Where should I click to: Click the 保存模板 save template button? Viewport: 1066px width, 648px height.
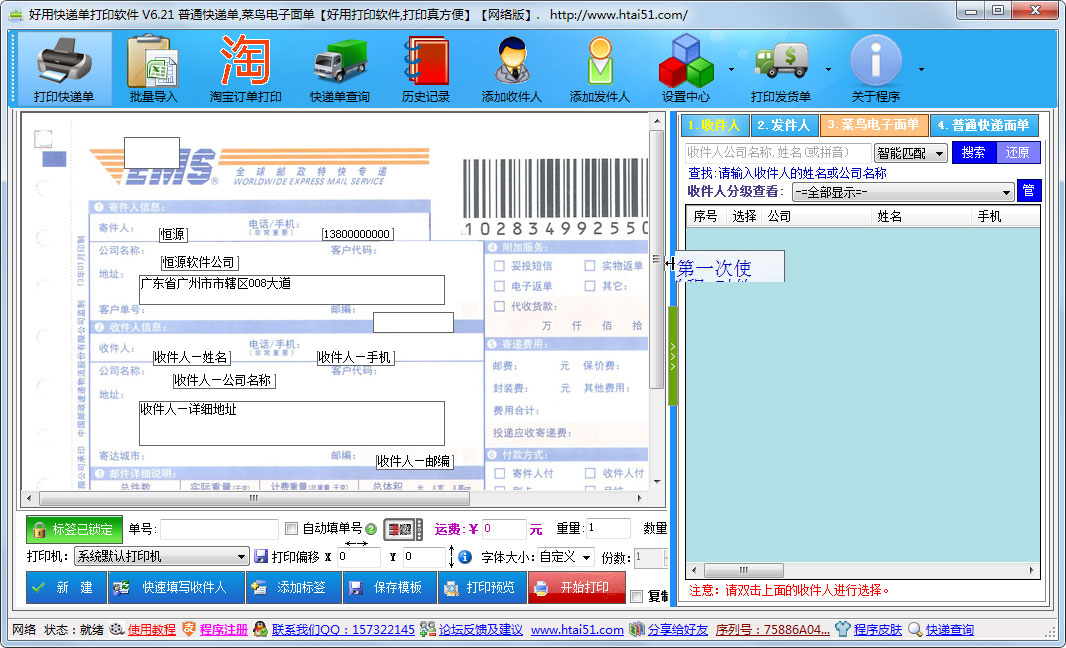click(390, 587)
